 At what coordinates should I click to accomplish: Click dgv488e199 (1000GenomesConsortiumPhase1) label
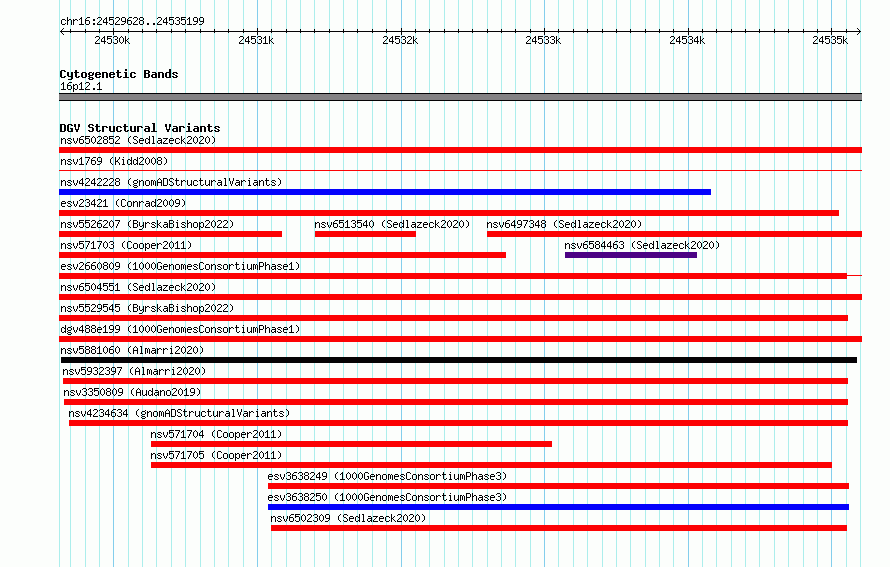tap(180, 329)
